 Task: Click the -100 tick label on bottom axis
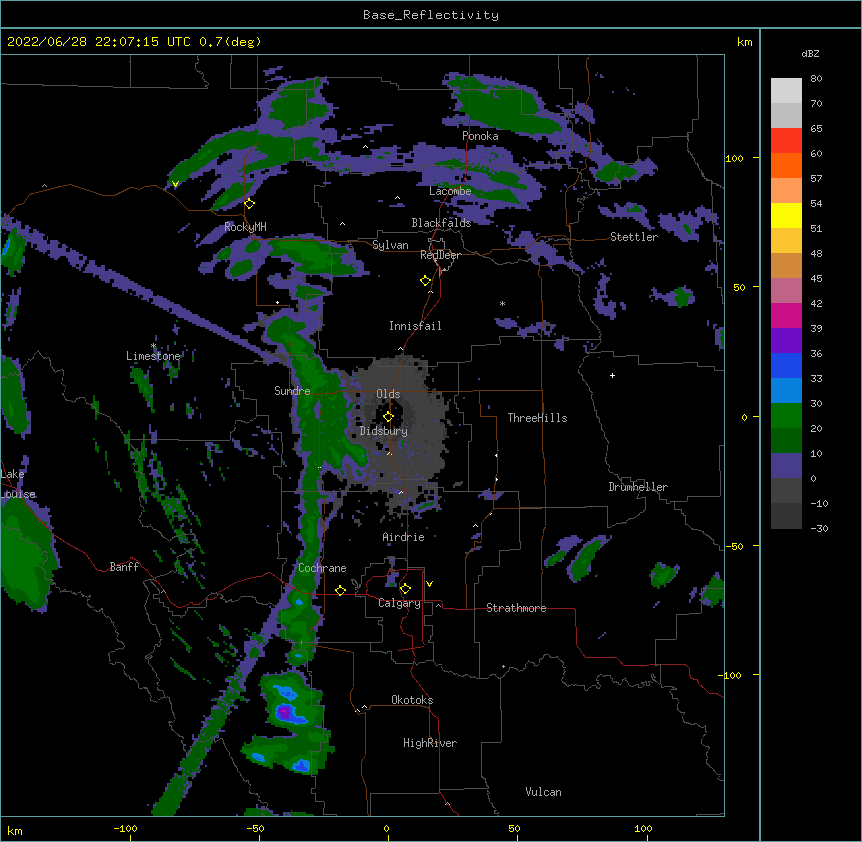(x=126, y=828)
